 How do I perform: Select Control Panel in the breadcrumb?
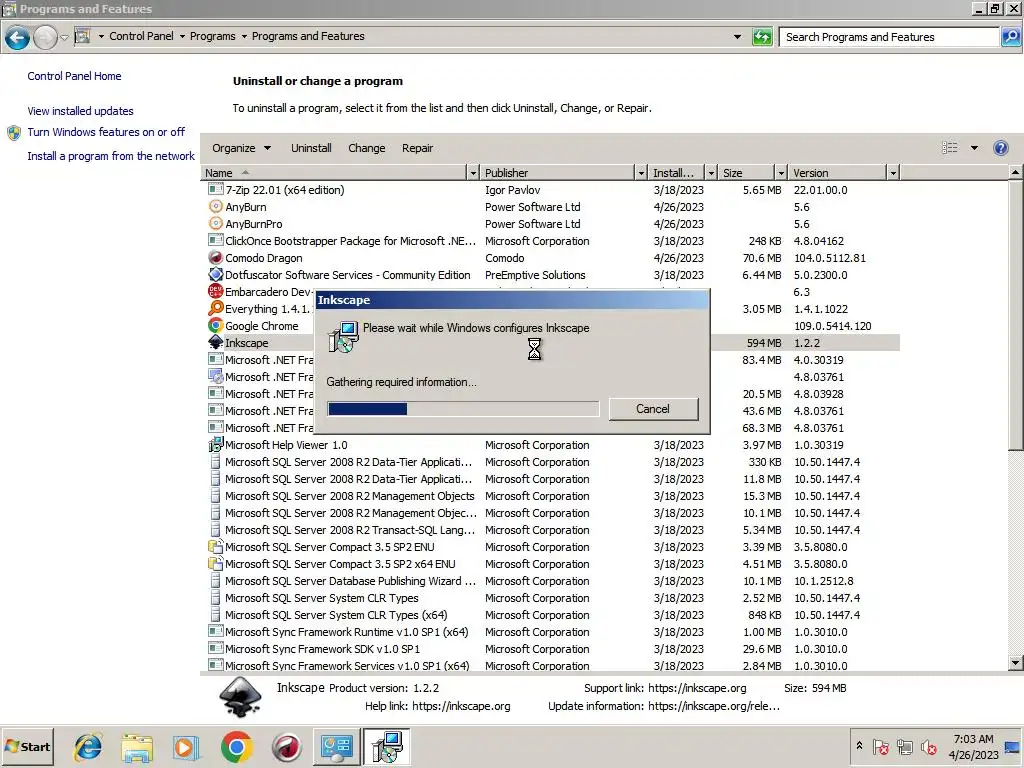[x=141, y=36]
